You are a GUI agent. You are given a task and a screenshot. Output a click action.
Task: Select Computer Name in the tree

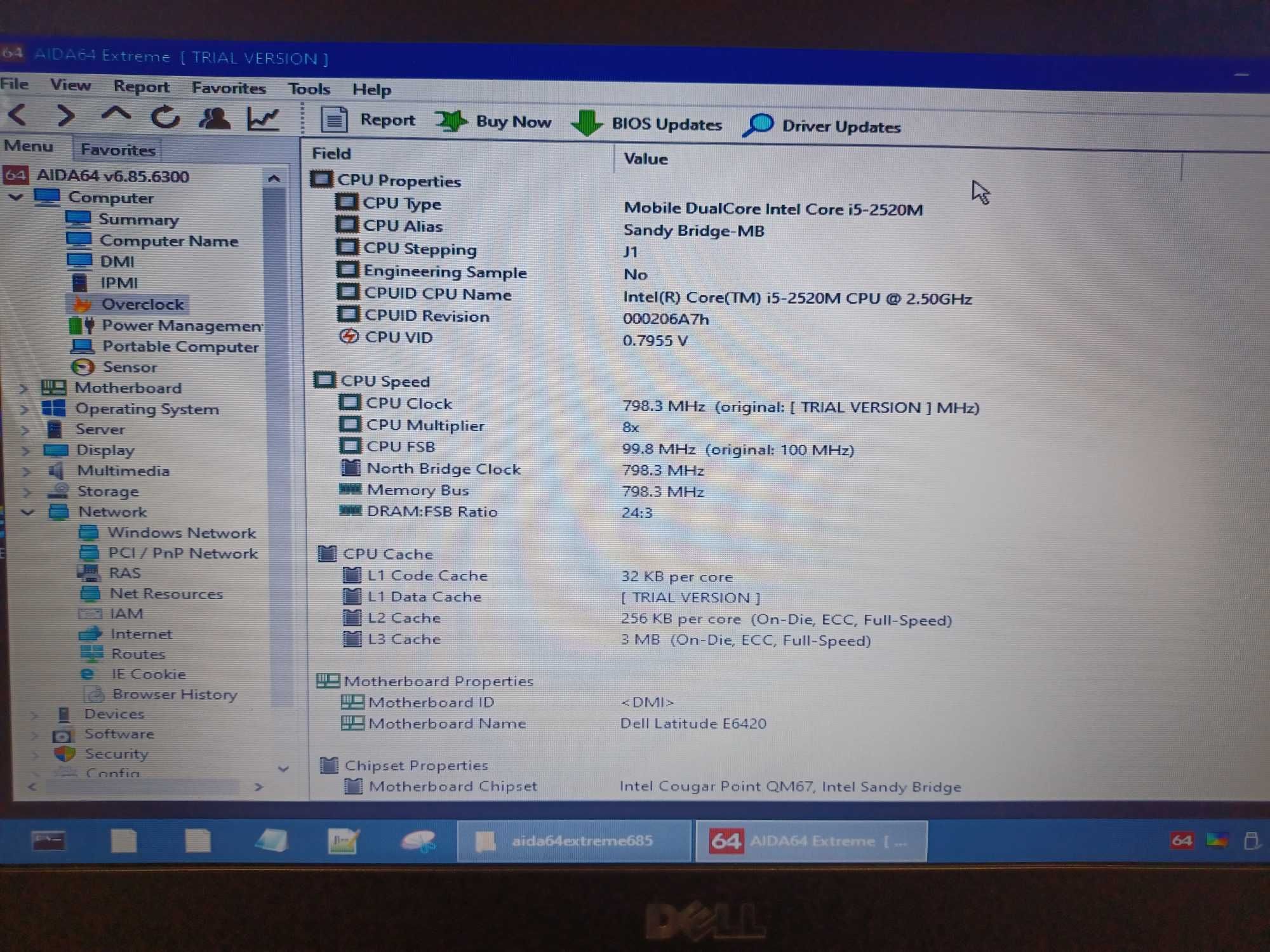169,241
